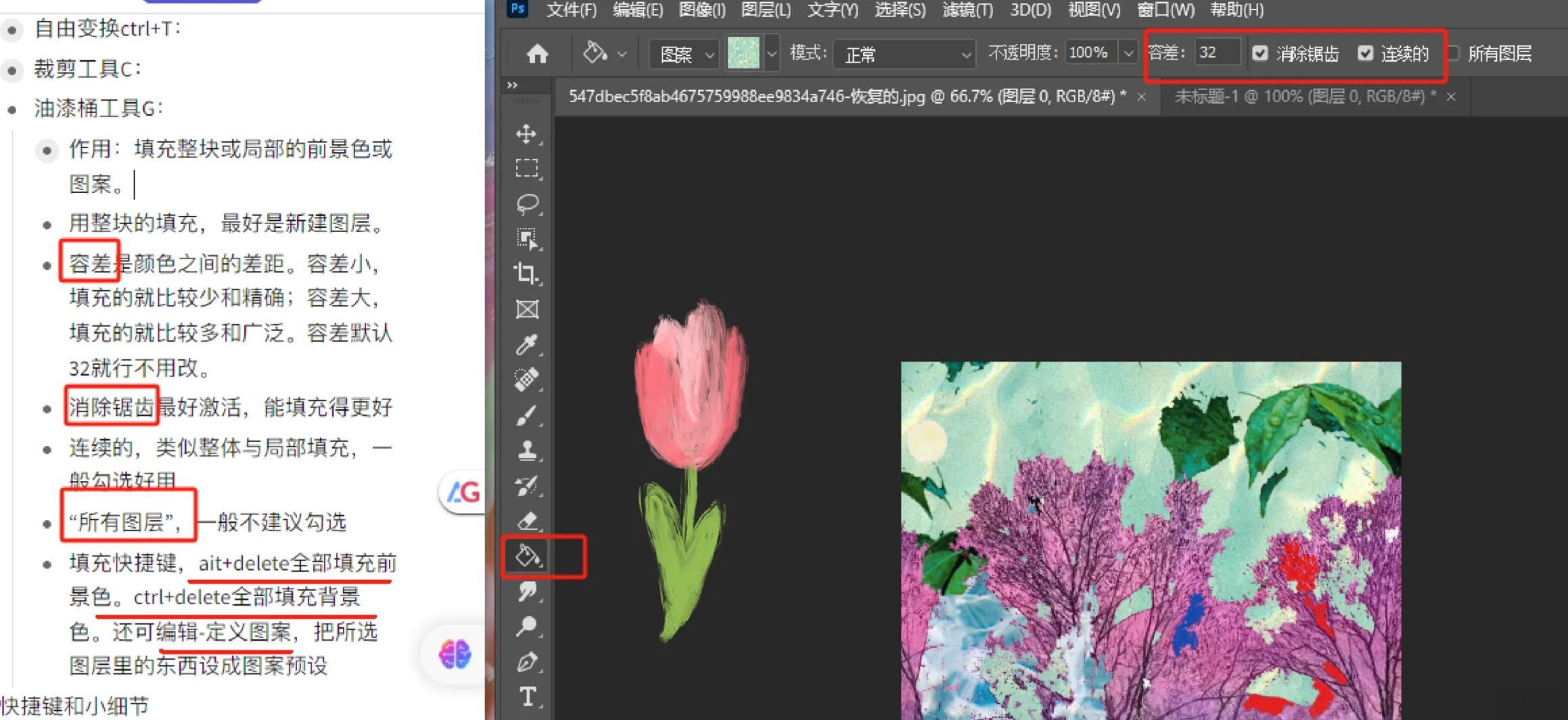Toggle the 消除锯齿 anti-alias checkbox
The image size is (1568, 720).
tap(1260, 53)
